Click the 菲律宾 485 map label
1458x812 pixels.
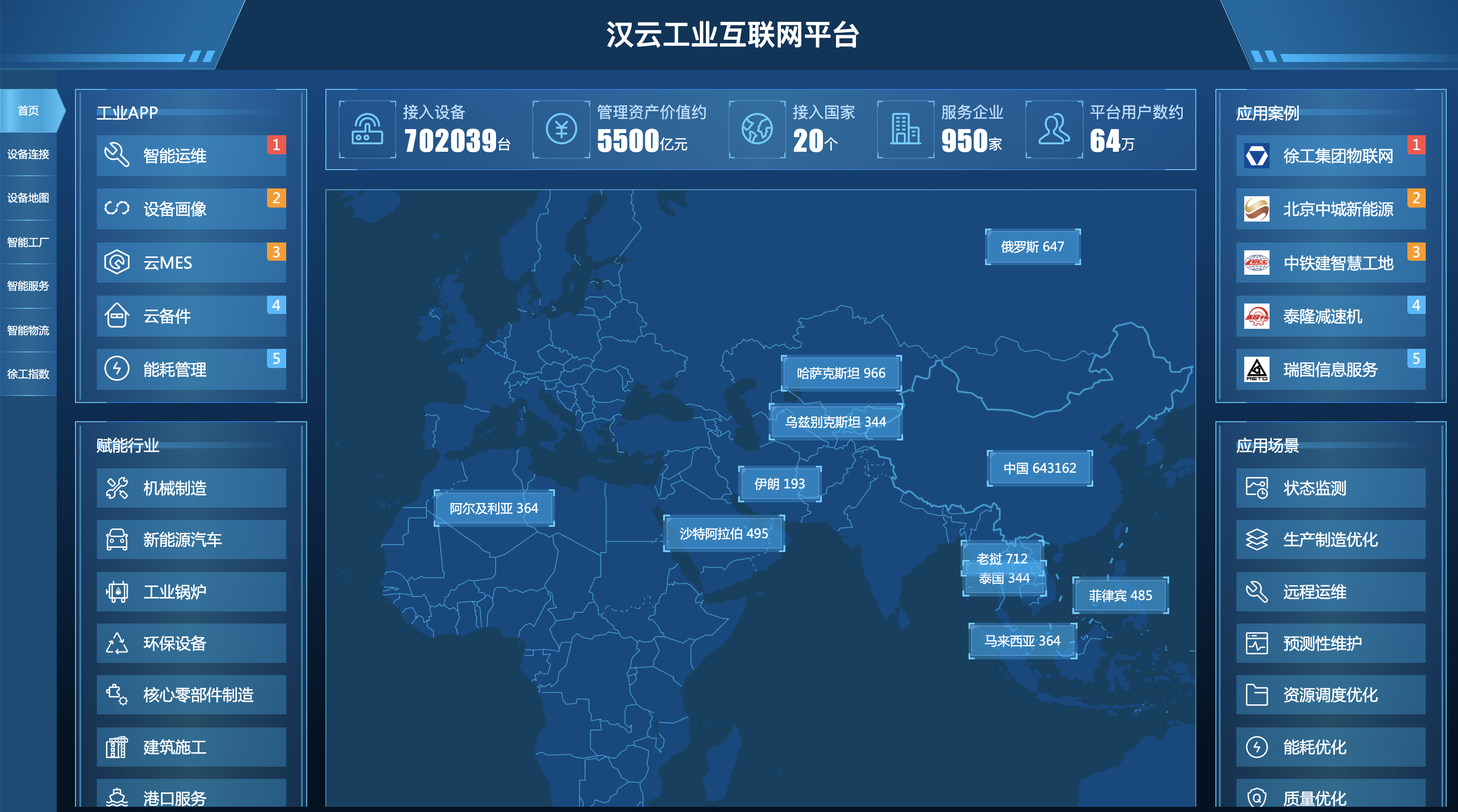coord(1120,595)
